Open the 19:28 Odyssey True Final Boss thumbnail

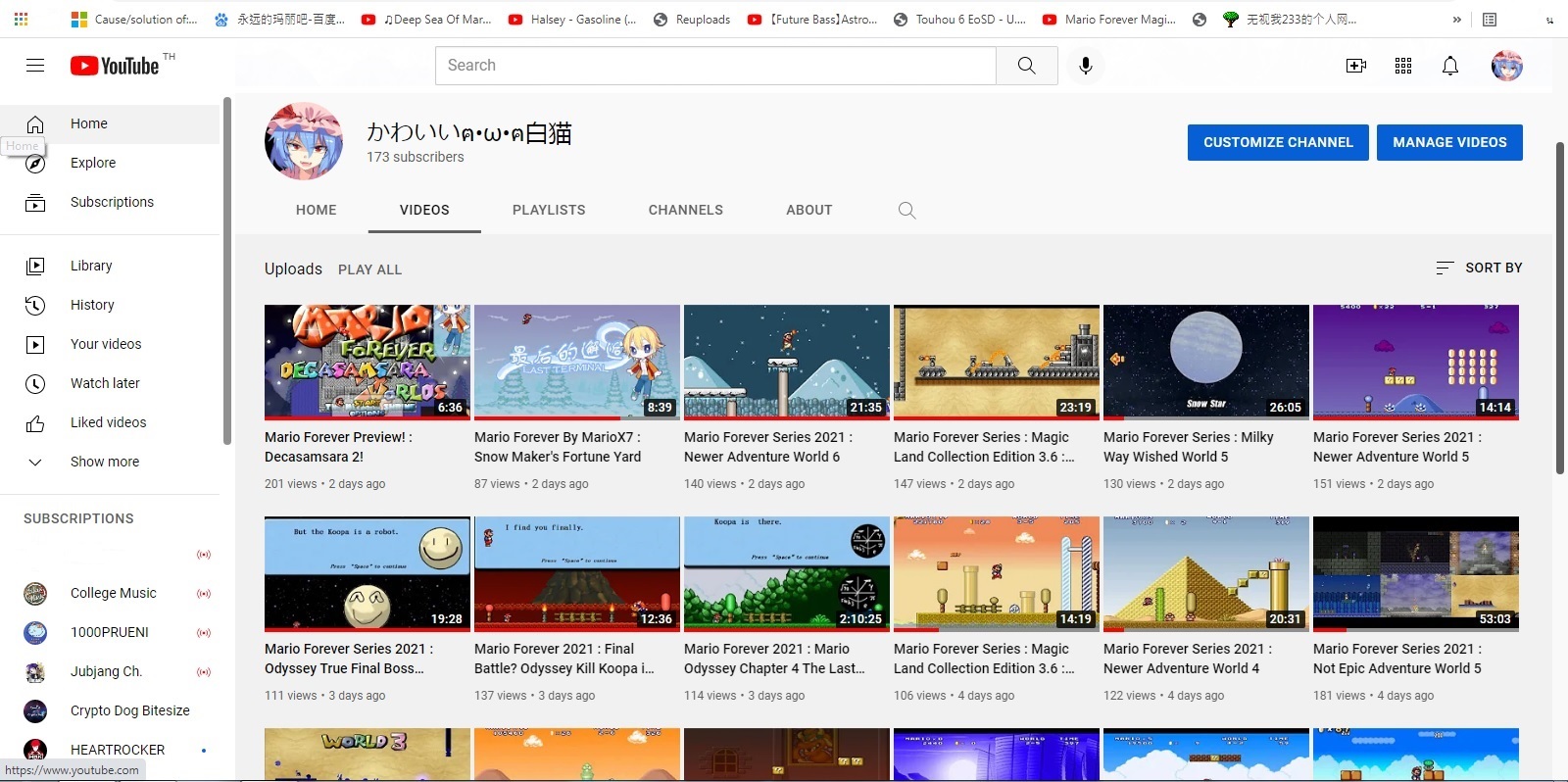367,573
